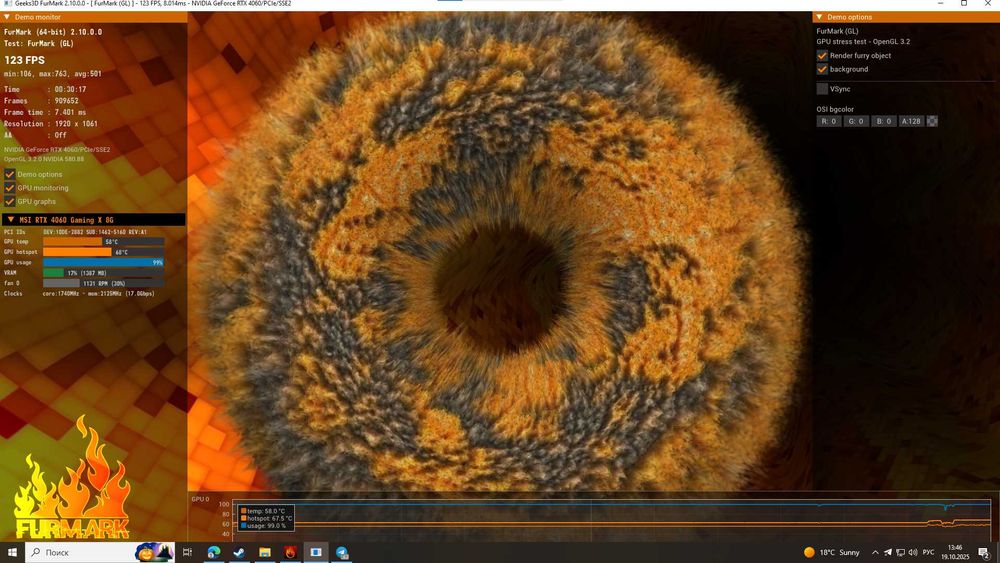Switch to the FurMark taskbar icon
The height and width of the screenshot is (563, 1000).
coord(290,552)
